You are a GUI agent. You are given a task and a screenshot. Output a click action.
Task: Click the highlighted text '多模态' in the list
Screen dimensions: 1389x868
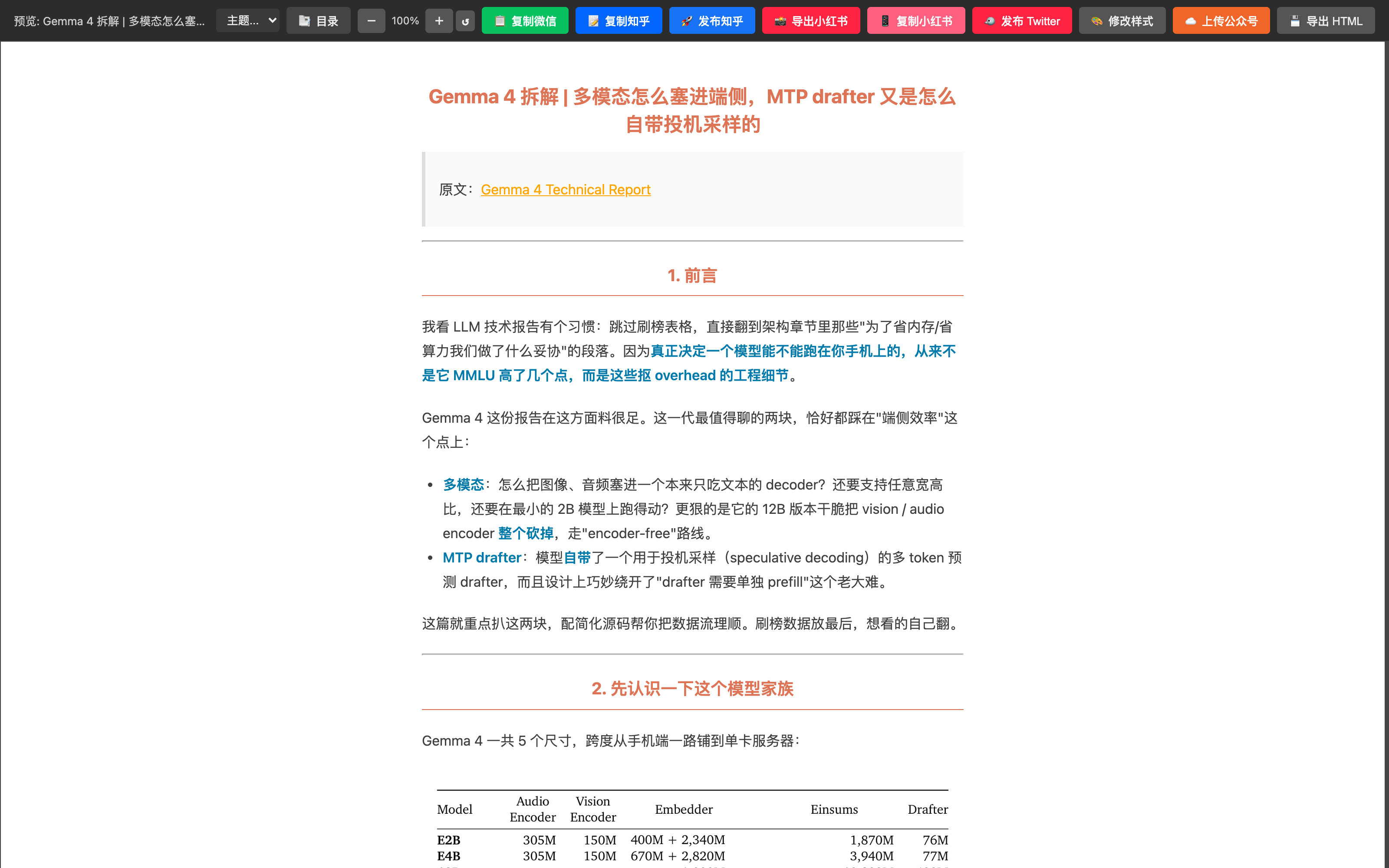click(x=463, y=484)
